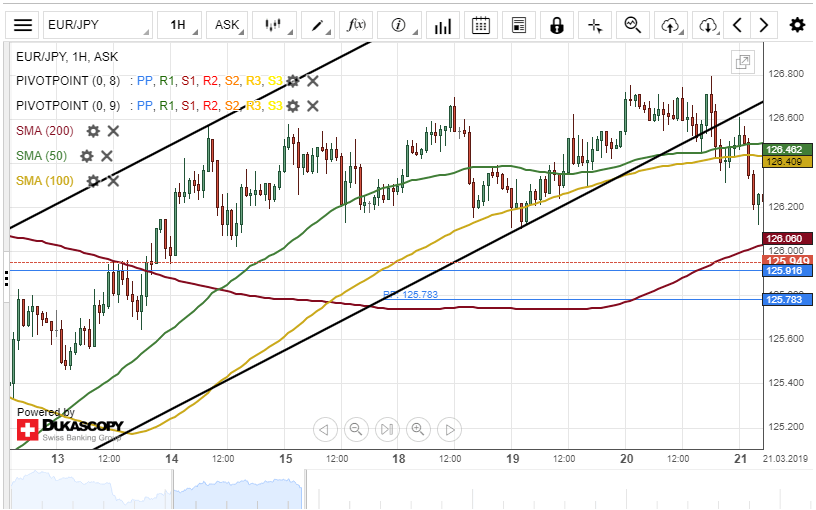Open the hamburger main menu
The image size is (816, 510).
pos(24,25)
